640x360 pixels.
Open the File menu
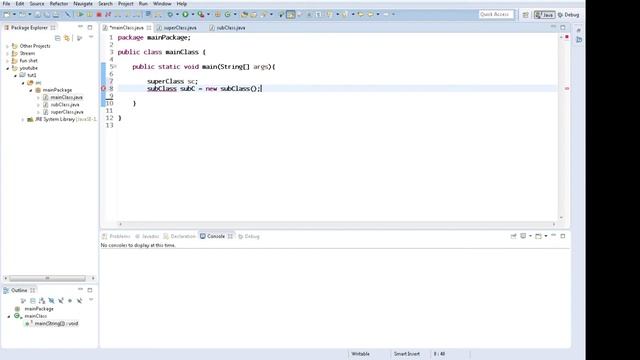(x=7, y=4)
